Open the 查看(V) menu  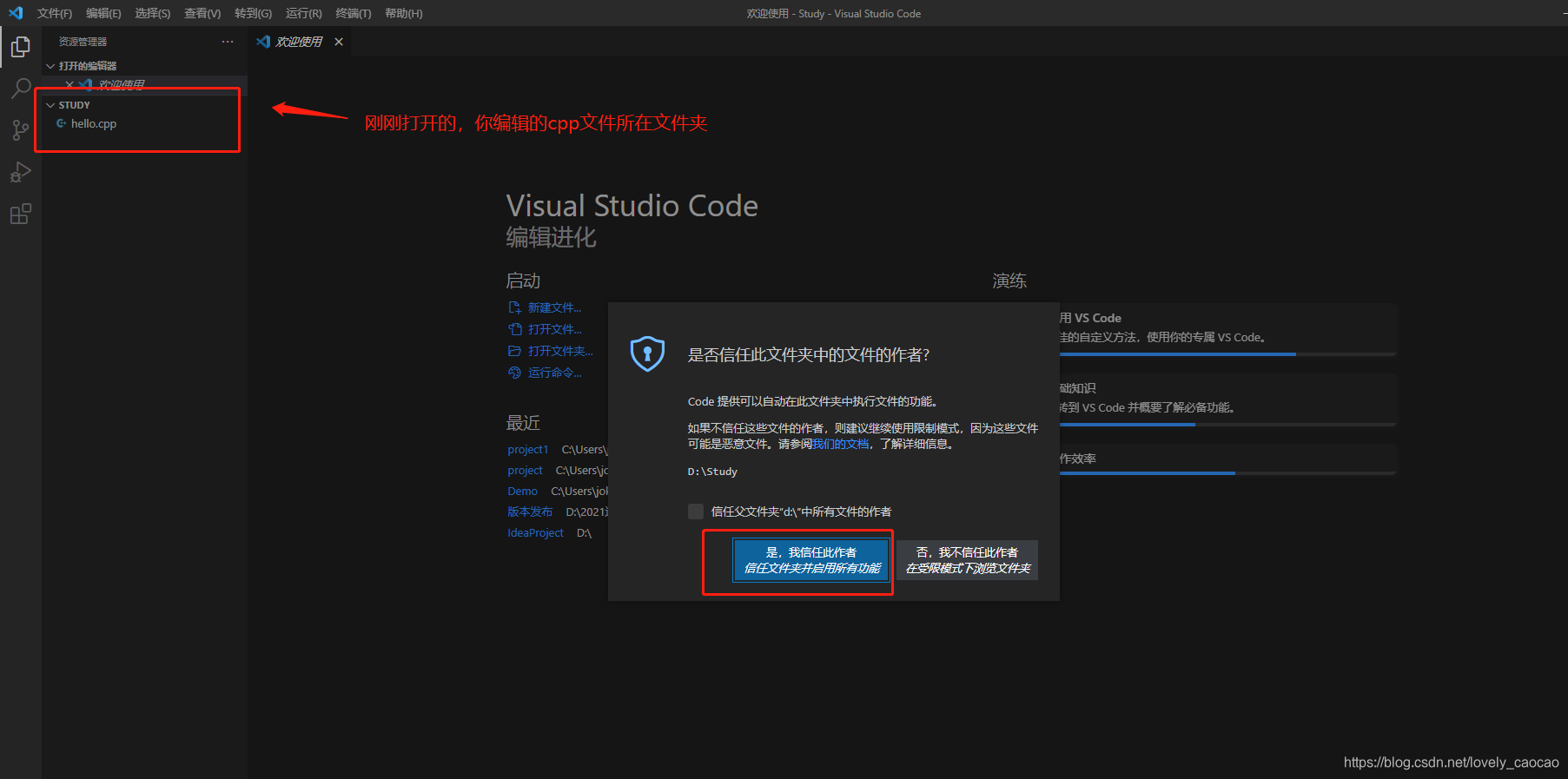point(202,13)
